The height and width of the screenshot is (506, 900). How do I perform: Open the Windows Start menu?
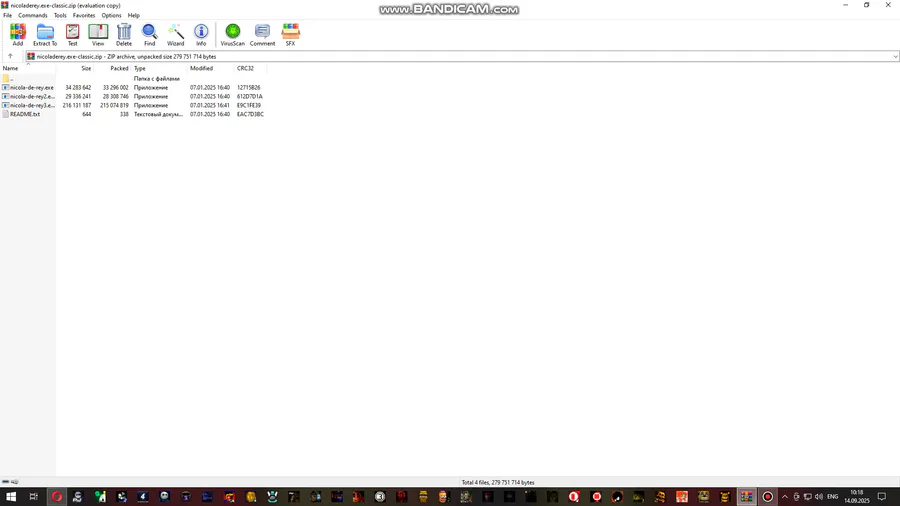(x=11, y=497)
